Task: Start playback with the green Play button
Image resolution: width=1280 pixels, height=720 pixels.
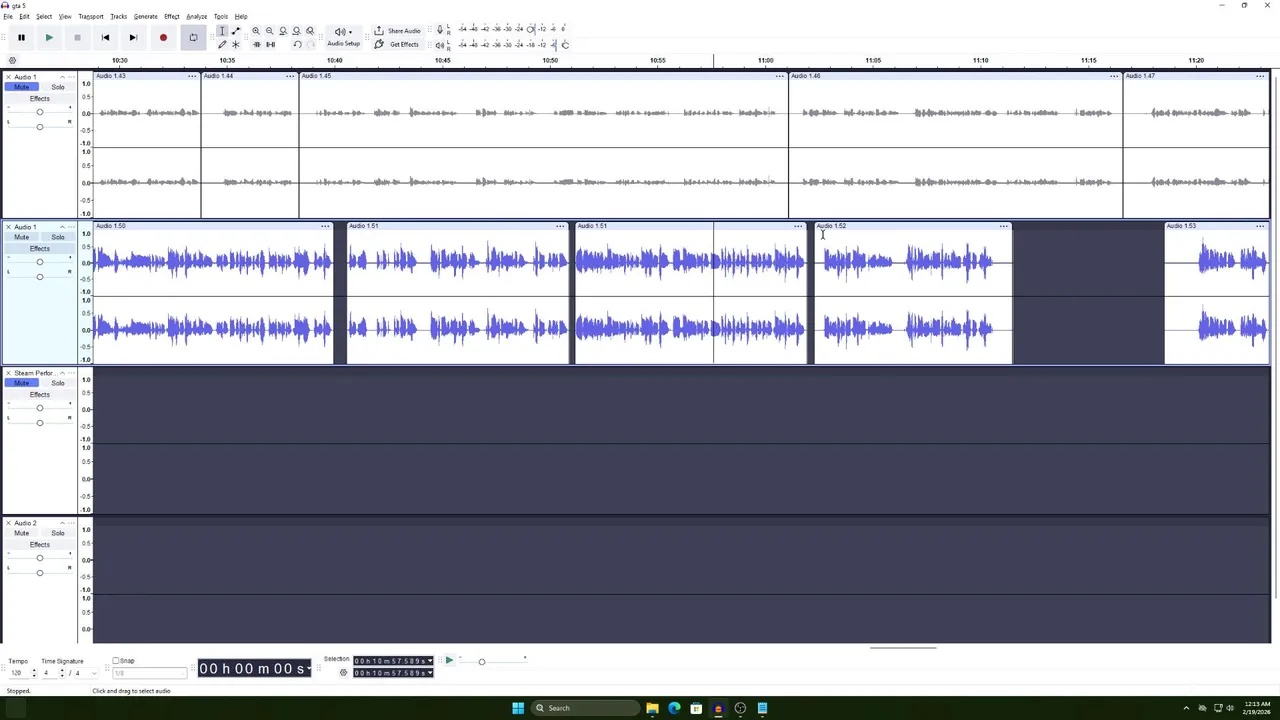Action: (x=49, y=38)
